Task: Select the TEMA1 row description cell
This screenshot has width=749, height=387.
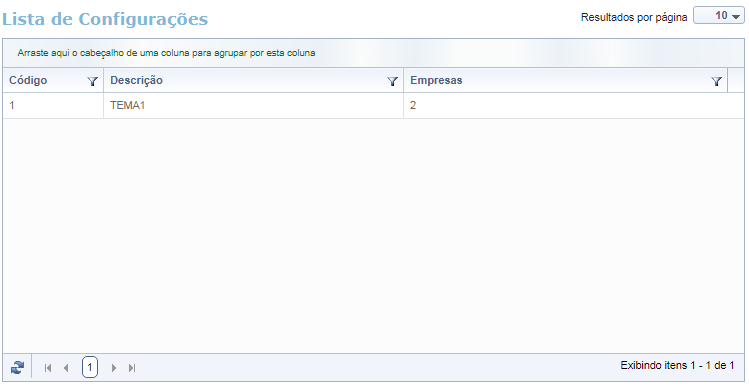Action: click(x=253, y=106)
